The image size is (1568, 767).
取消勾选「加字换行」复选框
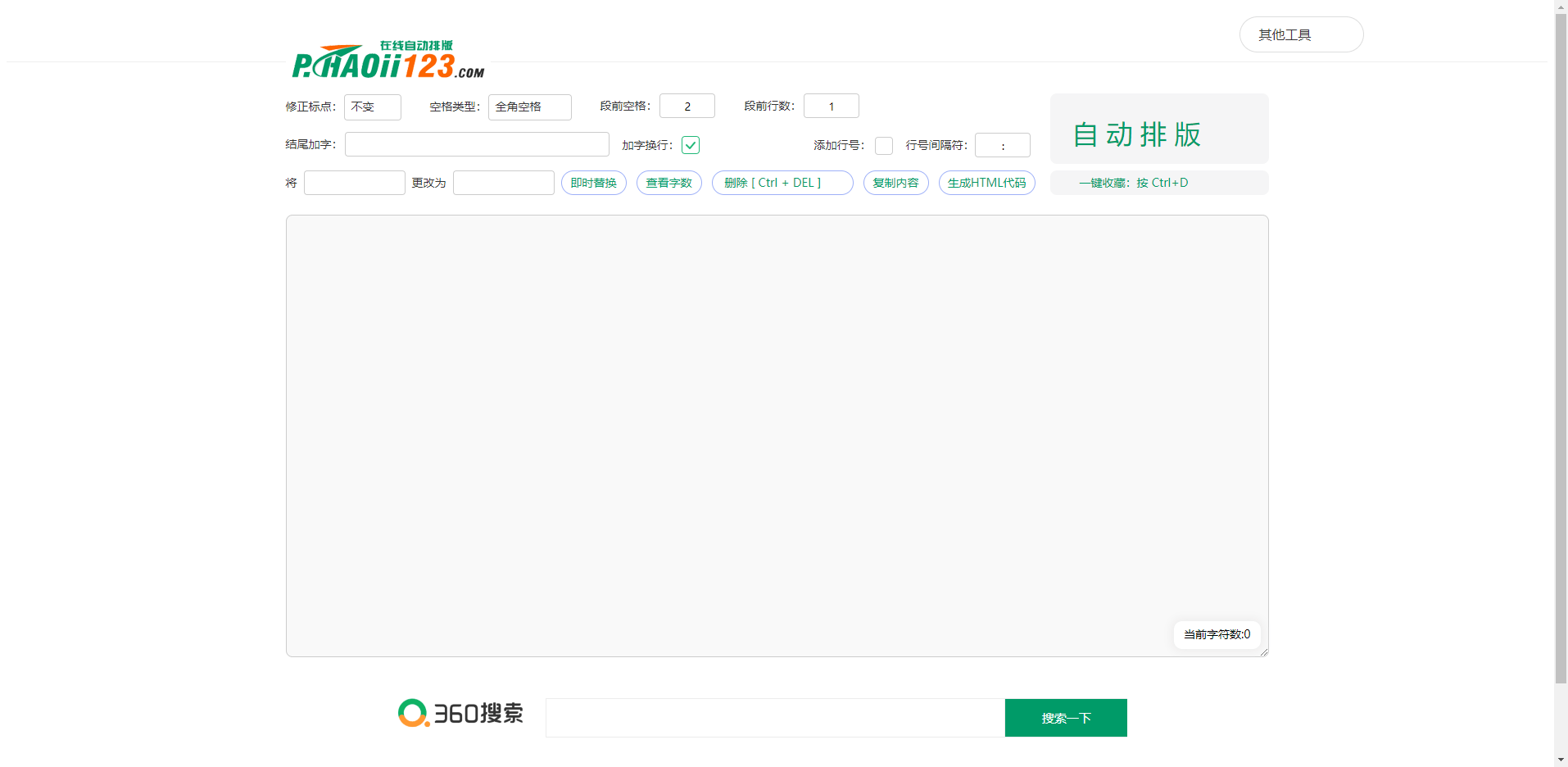click(691, 145)
